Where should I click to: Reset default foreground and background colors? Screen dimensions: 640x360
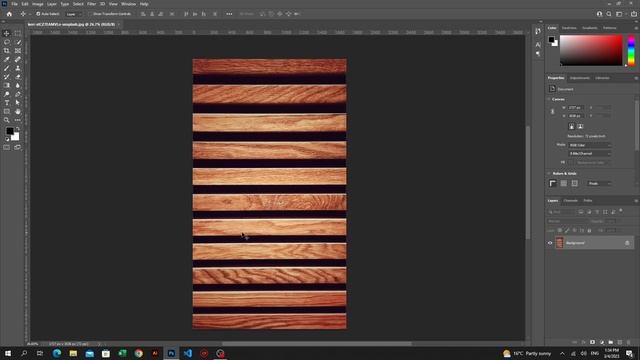7,139
